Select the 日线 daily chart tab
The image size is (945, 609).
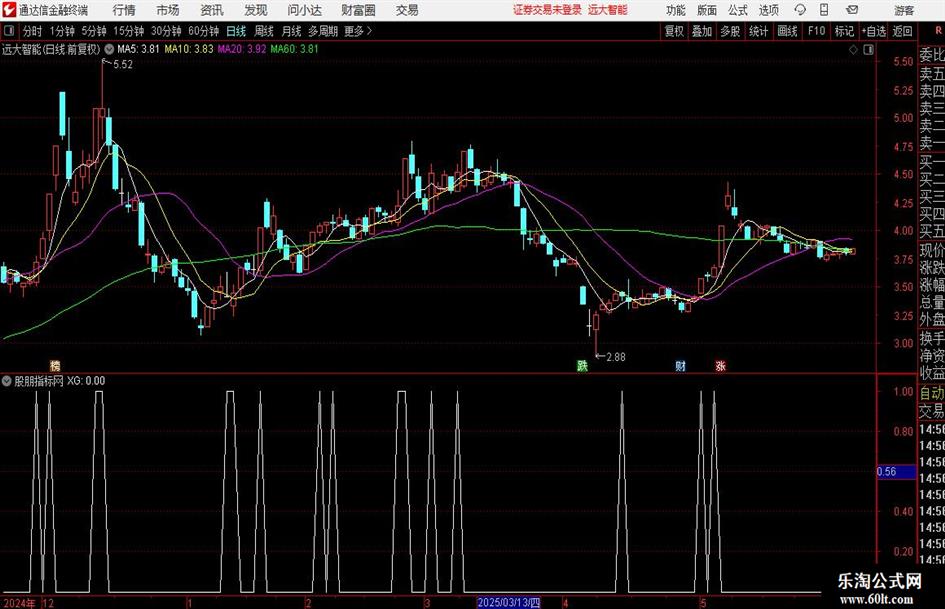coord(236,31)
